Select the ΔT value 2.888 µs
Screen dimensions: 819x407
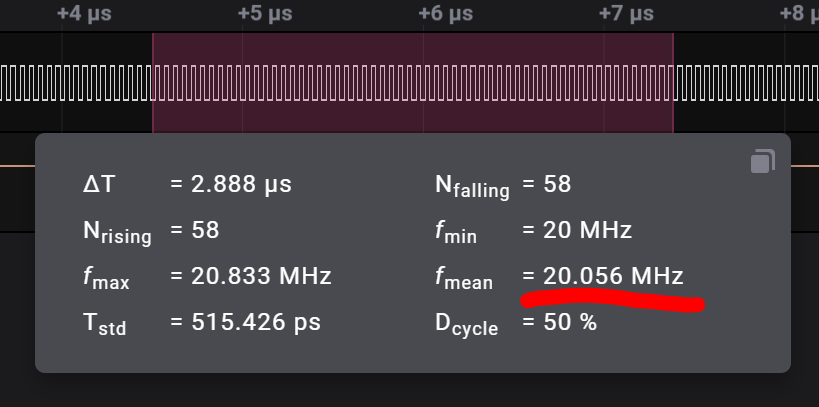(x=241, y=184)
